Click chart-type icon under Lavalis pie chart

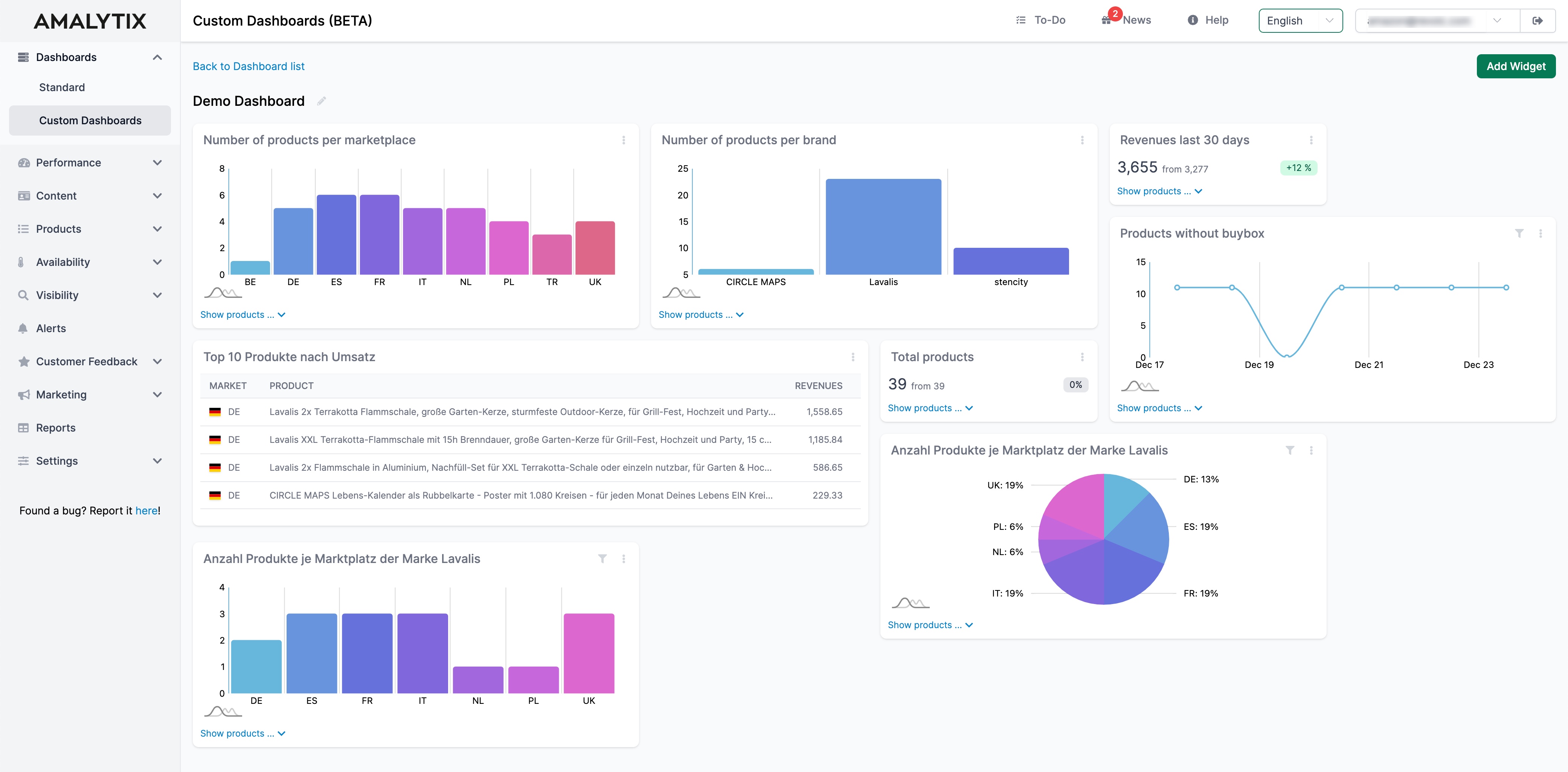pos(910,603)
